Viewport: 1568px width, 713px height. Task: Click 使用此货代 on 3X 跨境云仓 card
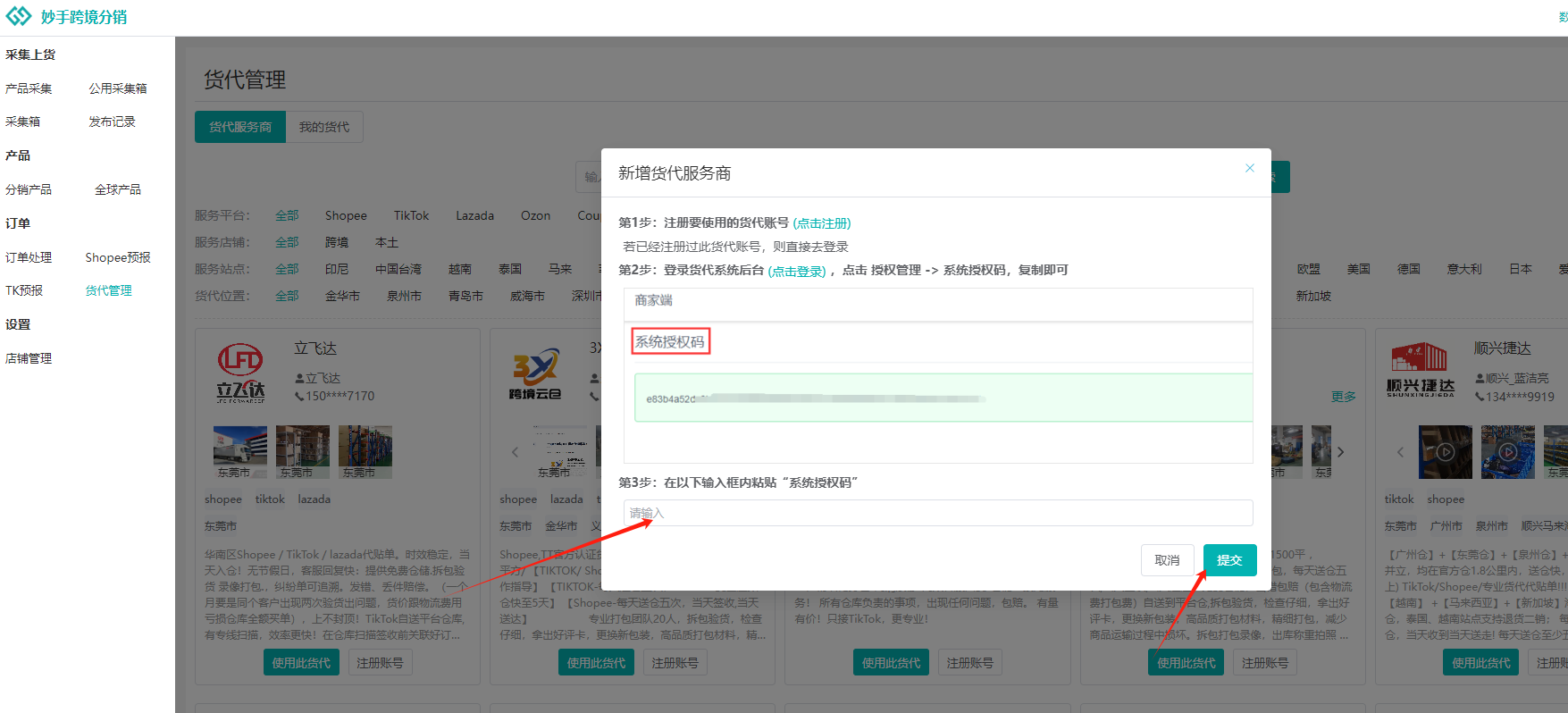(596, 663)
